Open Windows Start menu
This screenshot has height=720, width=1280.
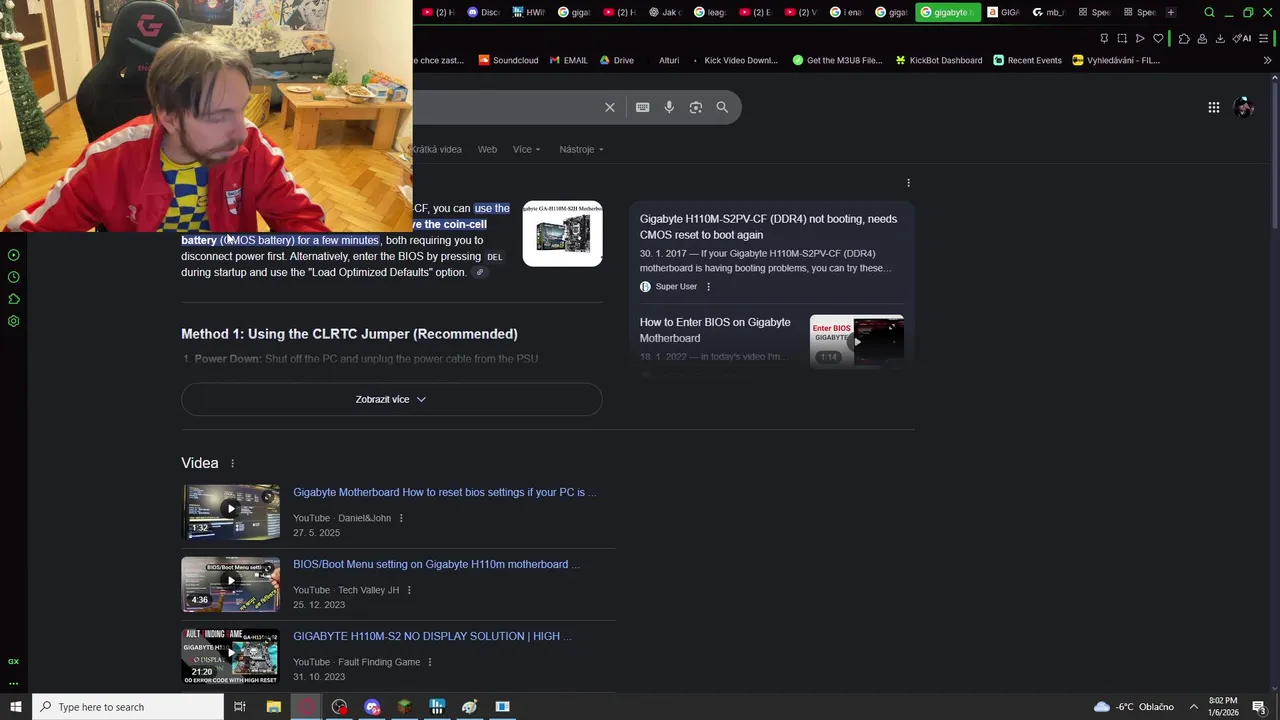16,707
